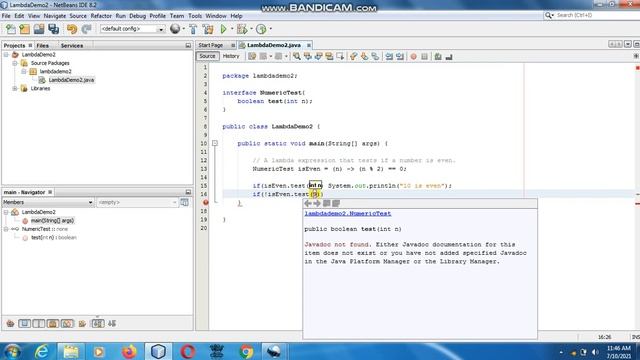The width and height of the screenshot is (640, 360).
Task: Select LambdaDemo2.java in Projects tree
Action: (71, 80)
